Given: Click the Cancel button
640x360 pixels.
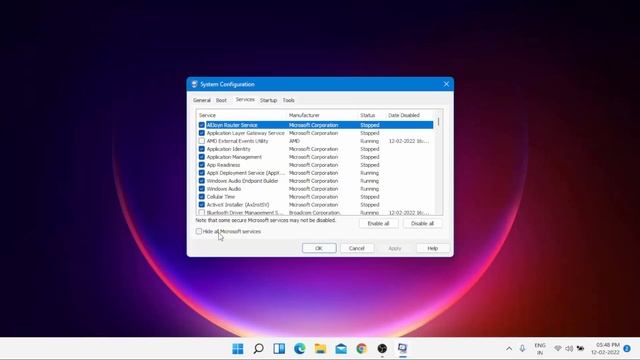Looking at the screenshot, I should 357,248.
